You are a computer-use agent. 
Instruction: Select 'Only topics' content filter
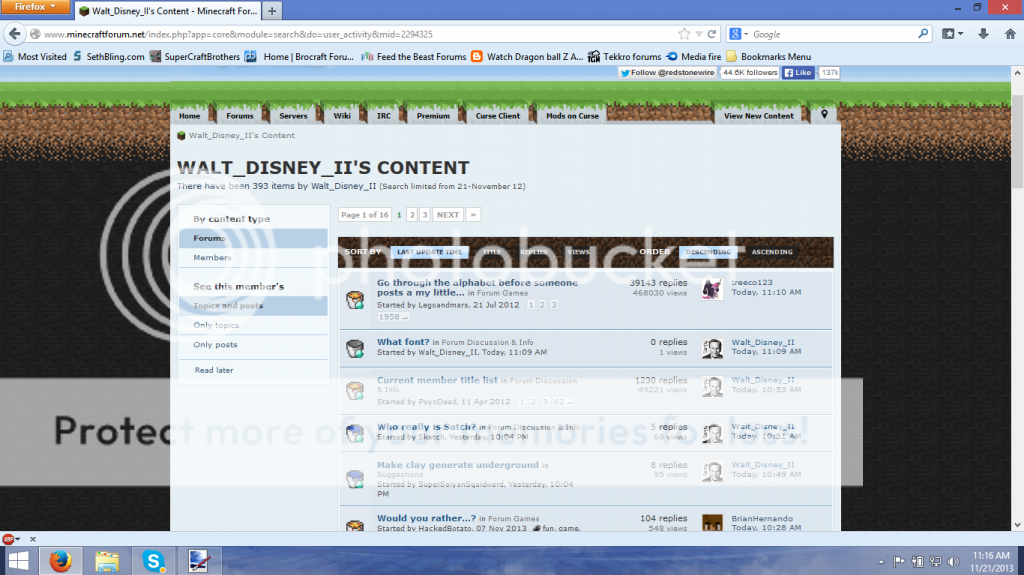click(215, 325)
